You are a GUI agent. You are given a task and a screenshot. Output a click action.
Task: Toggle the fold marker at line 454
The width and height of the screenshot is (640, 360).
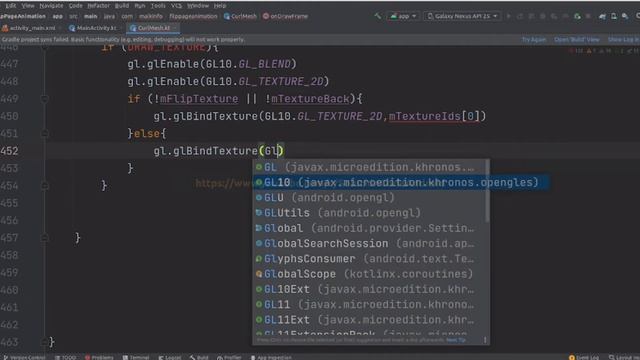point(44,186)
